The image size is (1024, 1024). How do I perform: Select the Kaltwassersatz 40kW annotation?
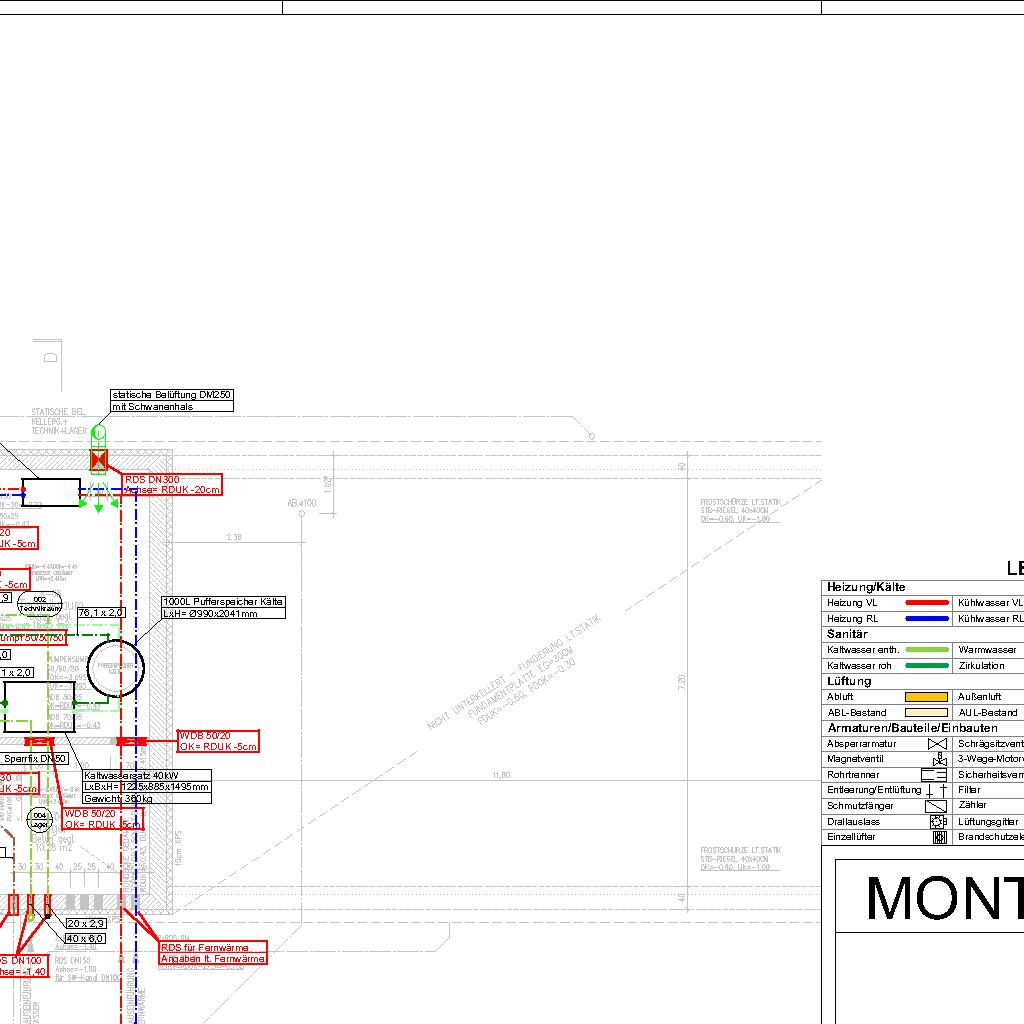point(147,787)
